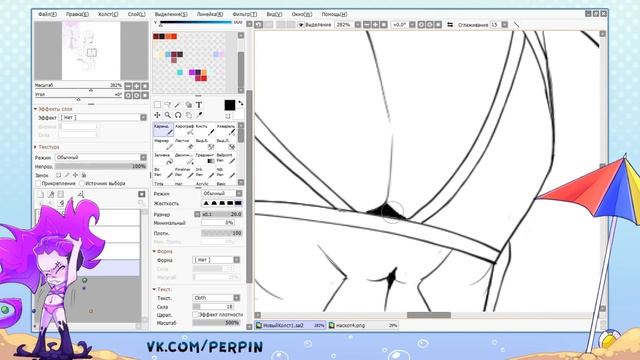Click the navigator canvas preview thumbnail
Image resolution: width=640 pixels, height=360 pixels.
point(91,51)
